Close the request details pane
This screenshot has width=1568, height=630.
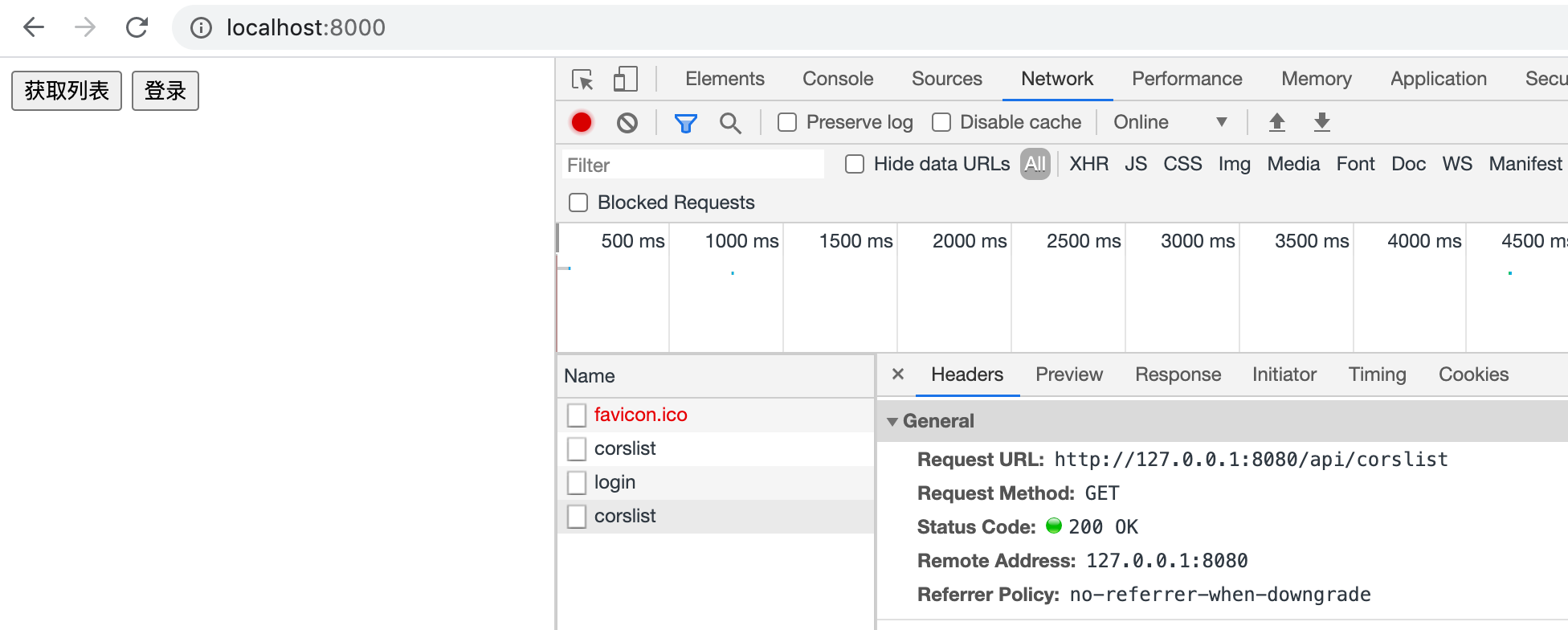tap(898, 374)
